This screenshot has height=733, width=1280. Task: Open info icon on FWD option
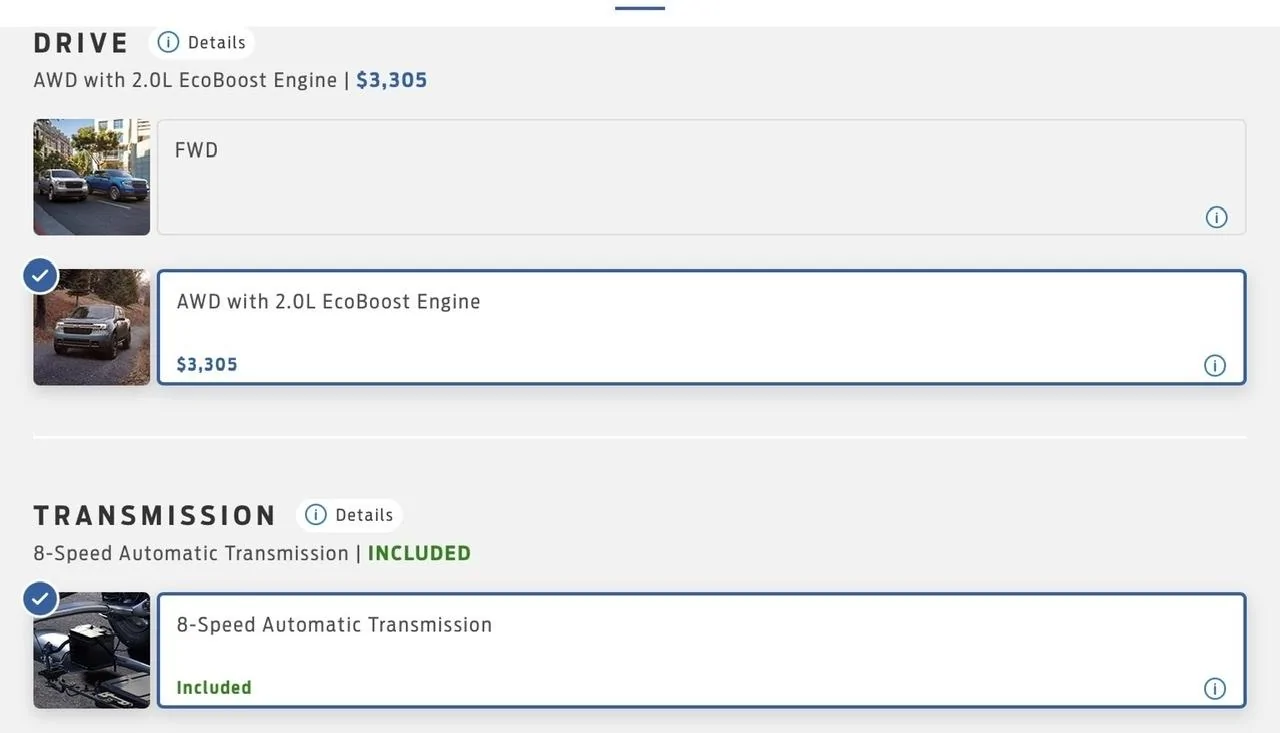[1216, 217]
